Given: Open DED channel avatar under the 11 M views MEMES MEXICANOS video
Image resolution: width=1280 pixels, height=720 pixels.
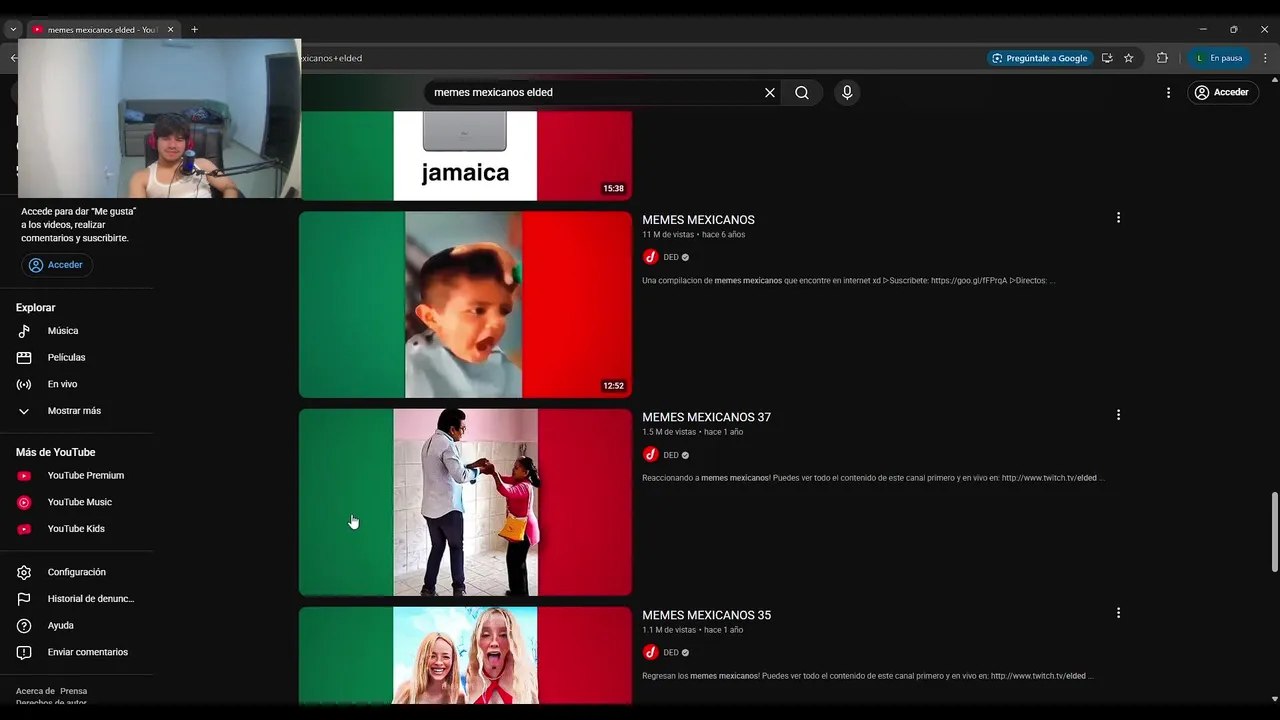Looking at the screenshot, I should pos(651,257).
